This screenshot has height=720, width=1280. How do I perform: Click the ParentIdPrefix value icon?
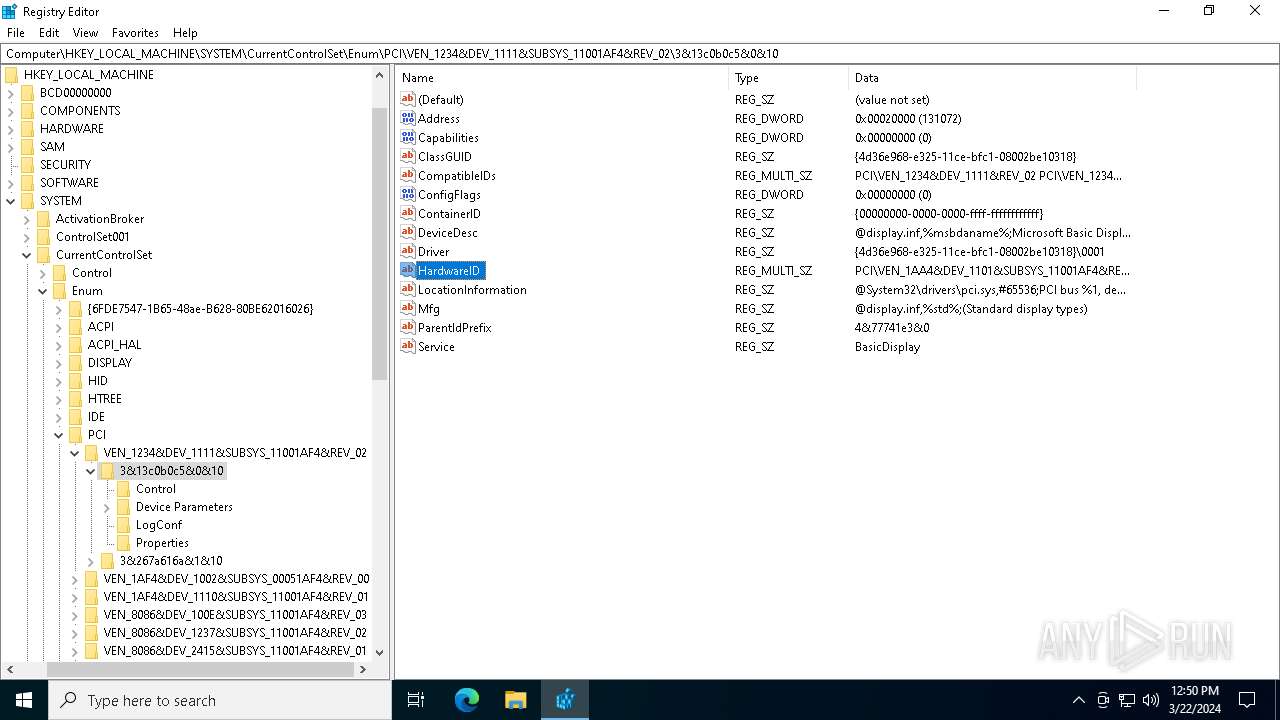[x=407, y=327]
